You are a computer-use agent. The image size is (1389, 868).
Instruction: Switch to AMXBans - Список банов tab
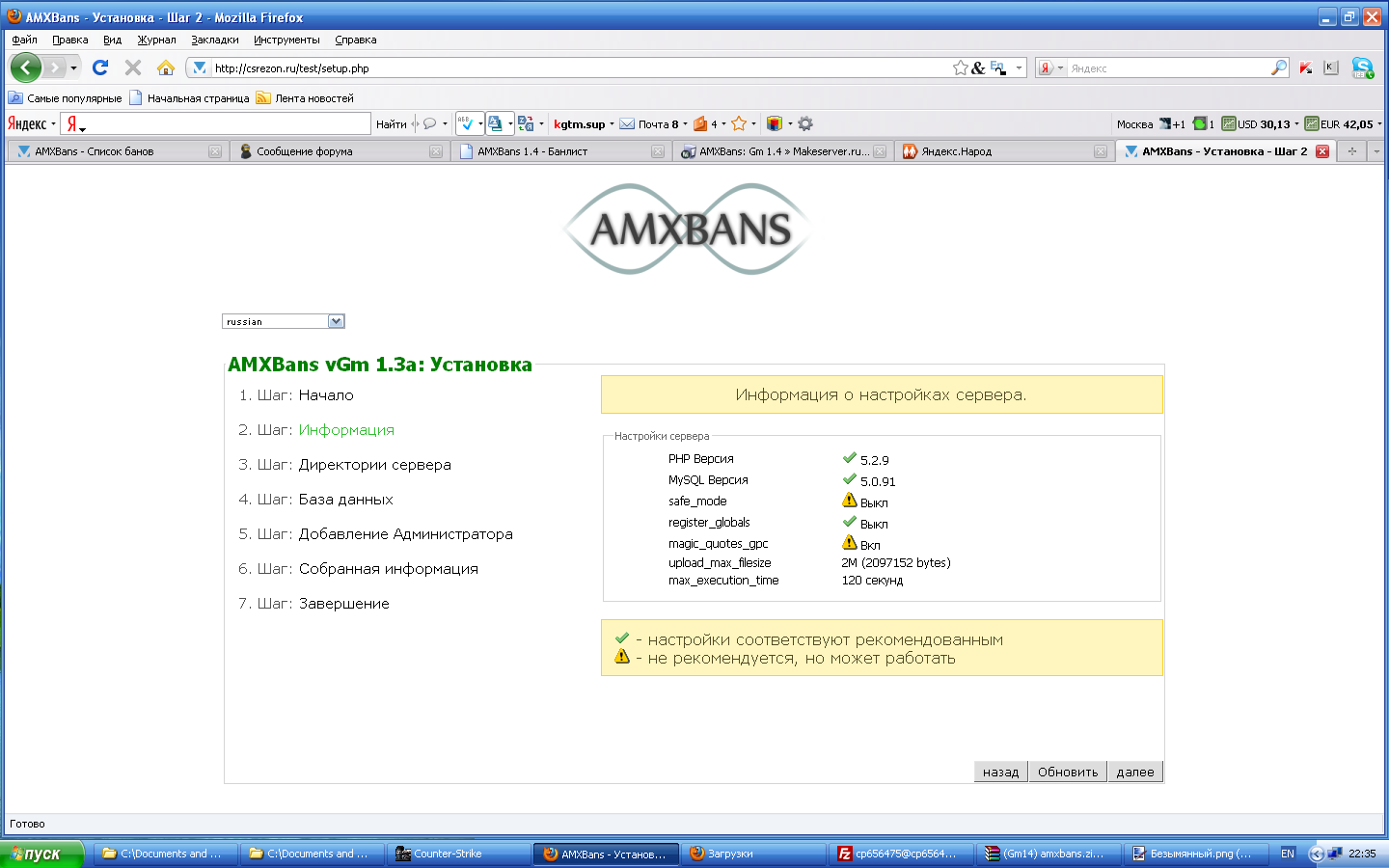pyautogui.click(x=118, y=151)
